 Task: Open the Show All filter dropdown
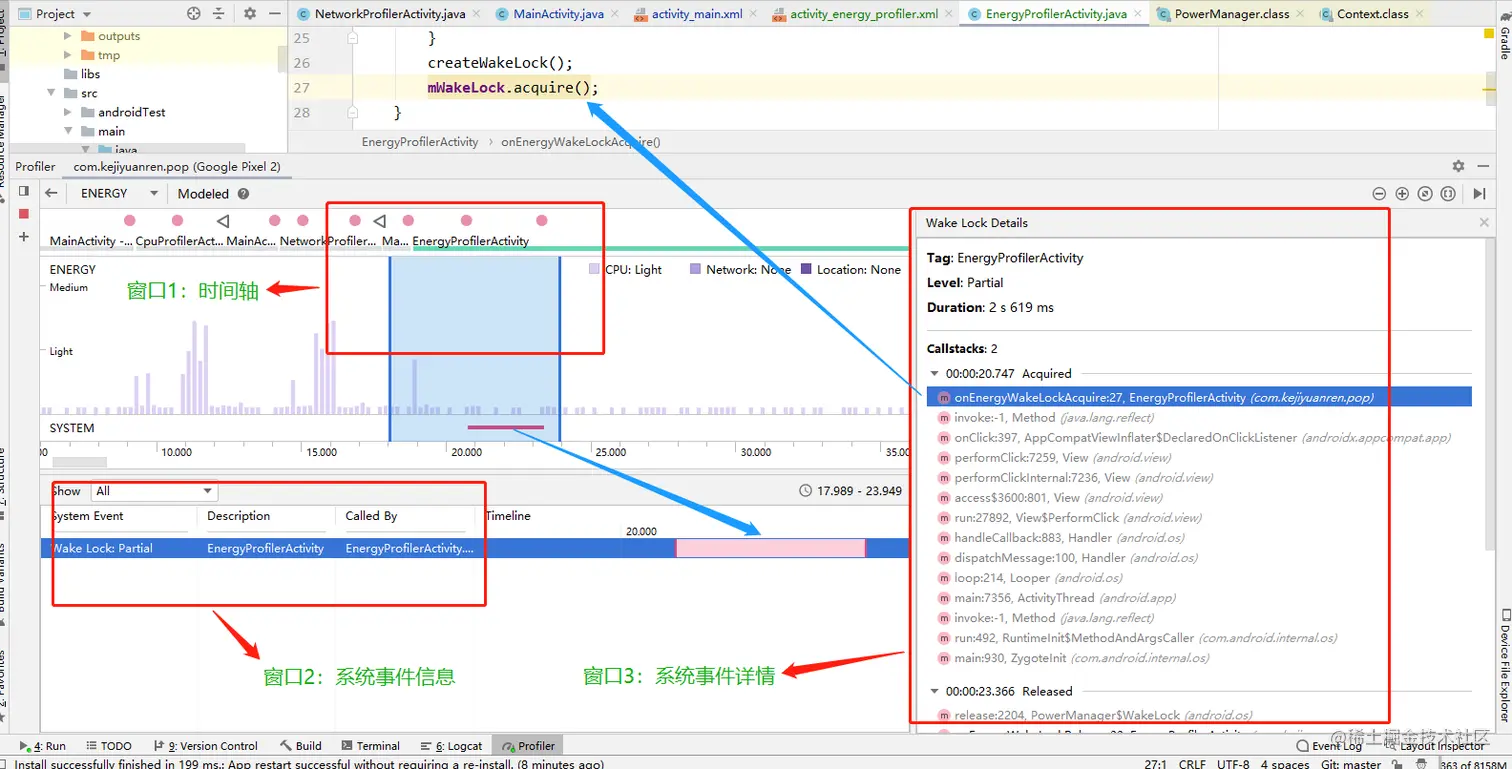[x=154, y=491]
